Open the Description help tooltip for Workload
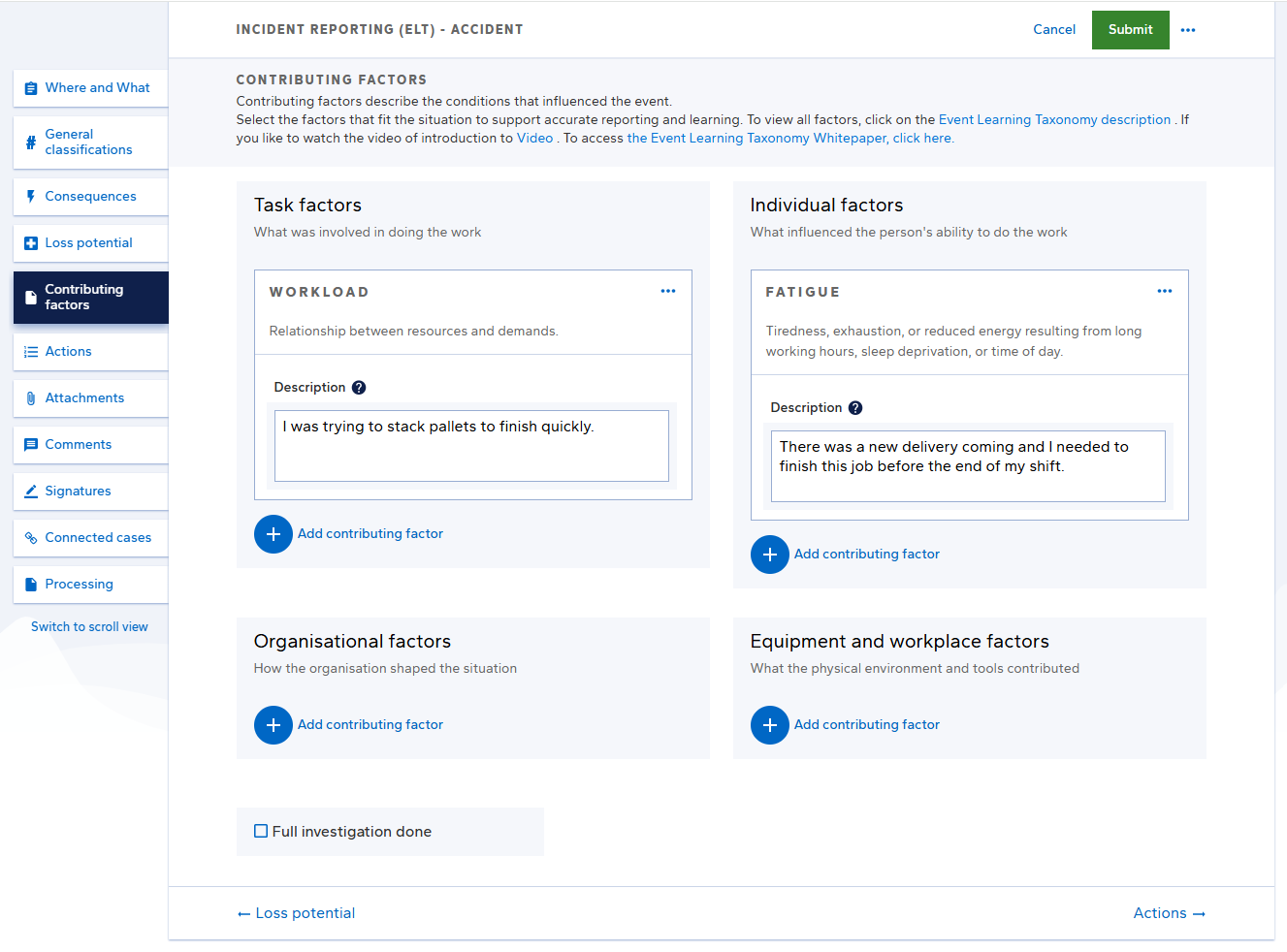Viewport: 1287px width, 952px height. pos(358,387)
